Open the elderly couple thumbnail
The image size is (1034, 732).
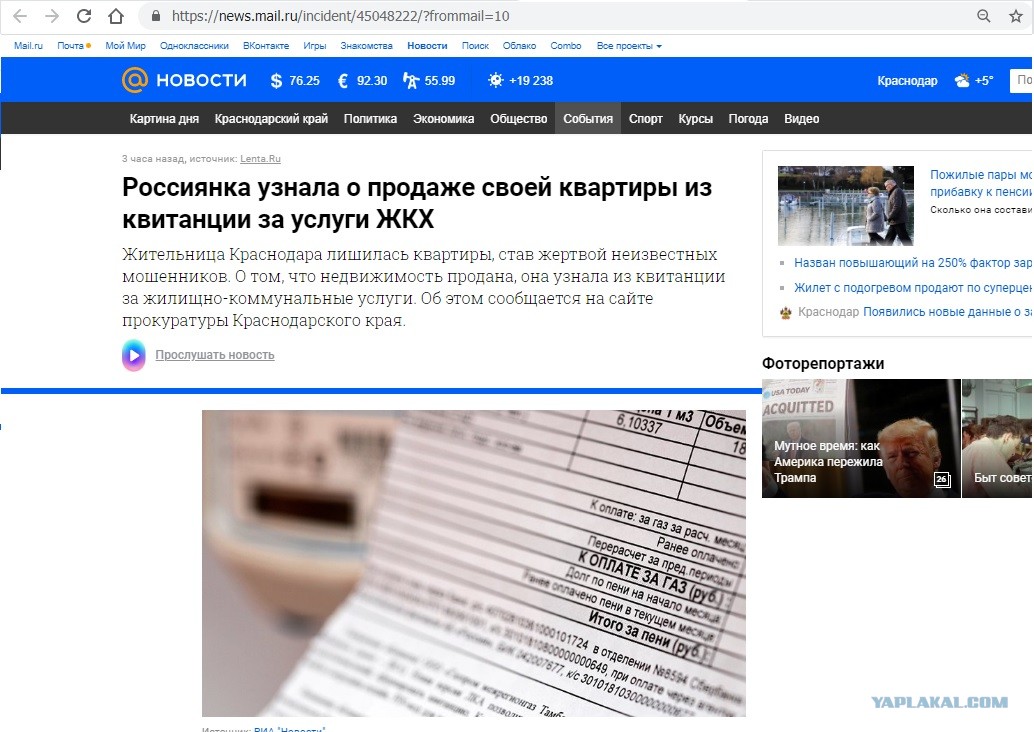(x=845, y=206)
